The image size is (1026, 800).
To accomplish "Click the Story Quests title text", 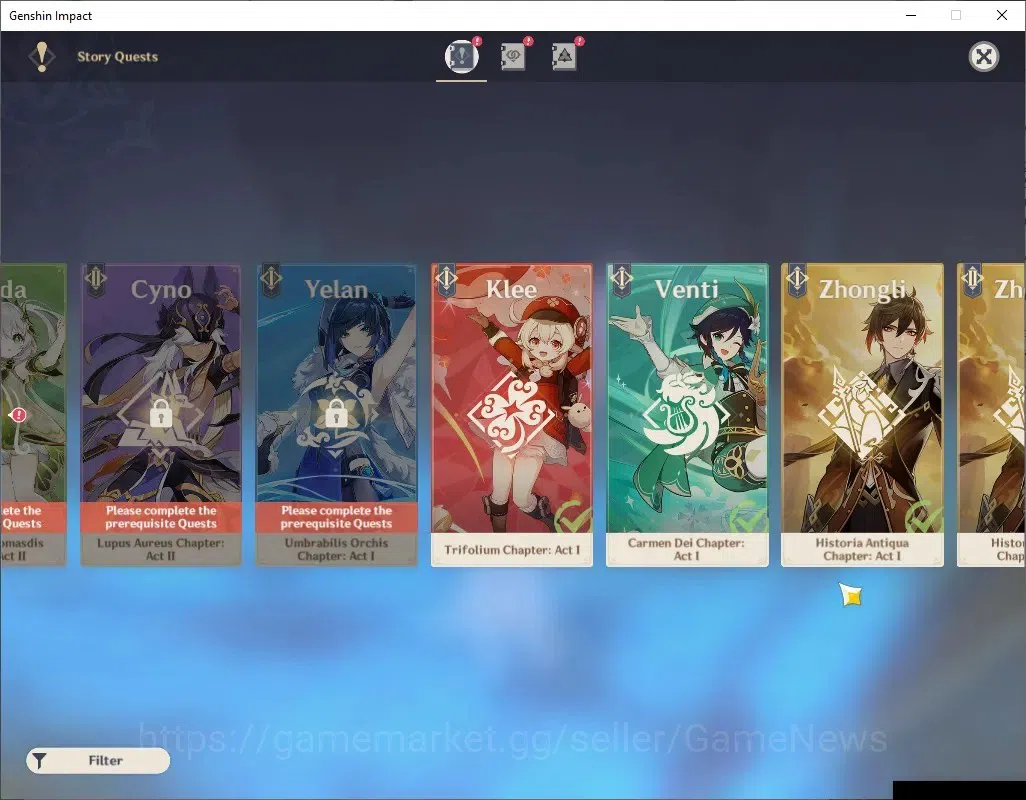I will click(x=118, y=57).
